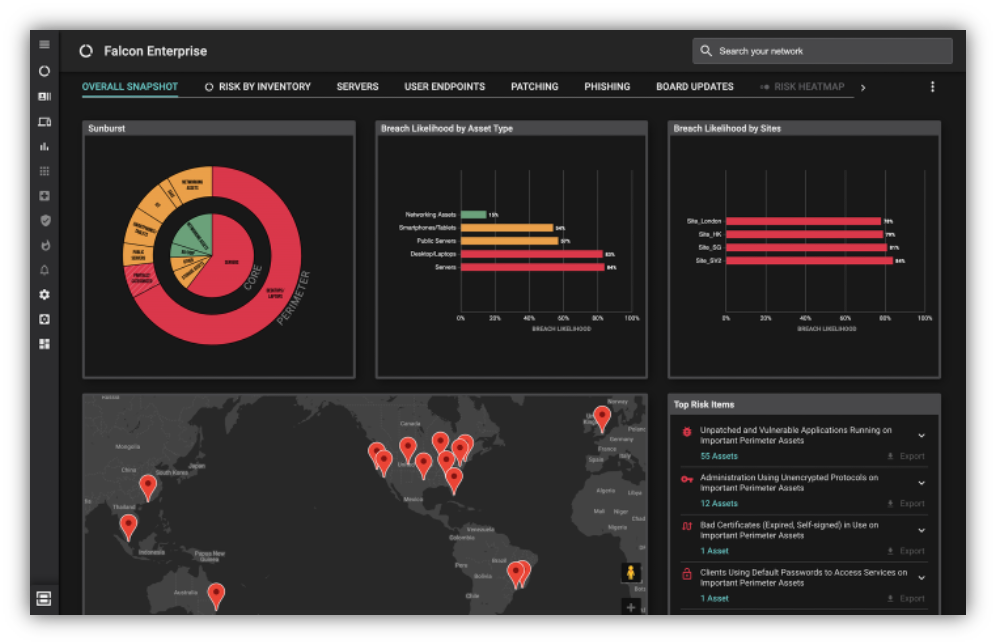Click the server icon at the sidebar bottom

click(x=44, y=599)
